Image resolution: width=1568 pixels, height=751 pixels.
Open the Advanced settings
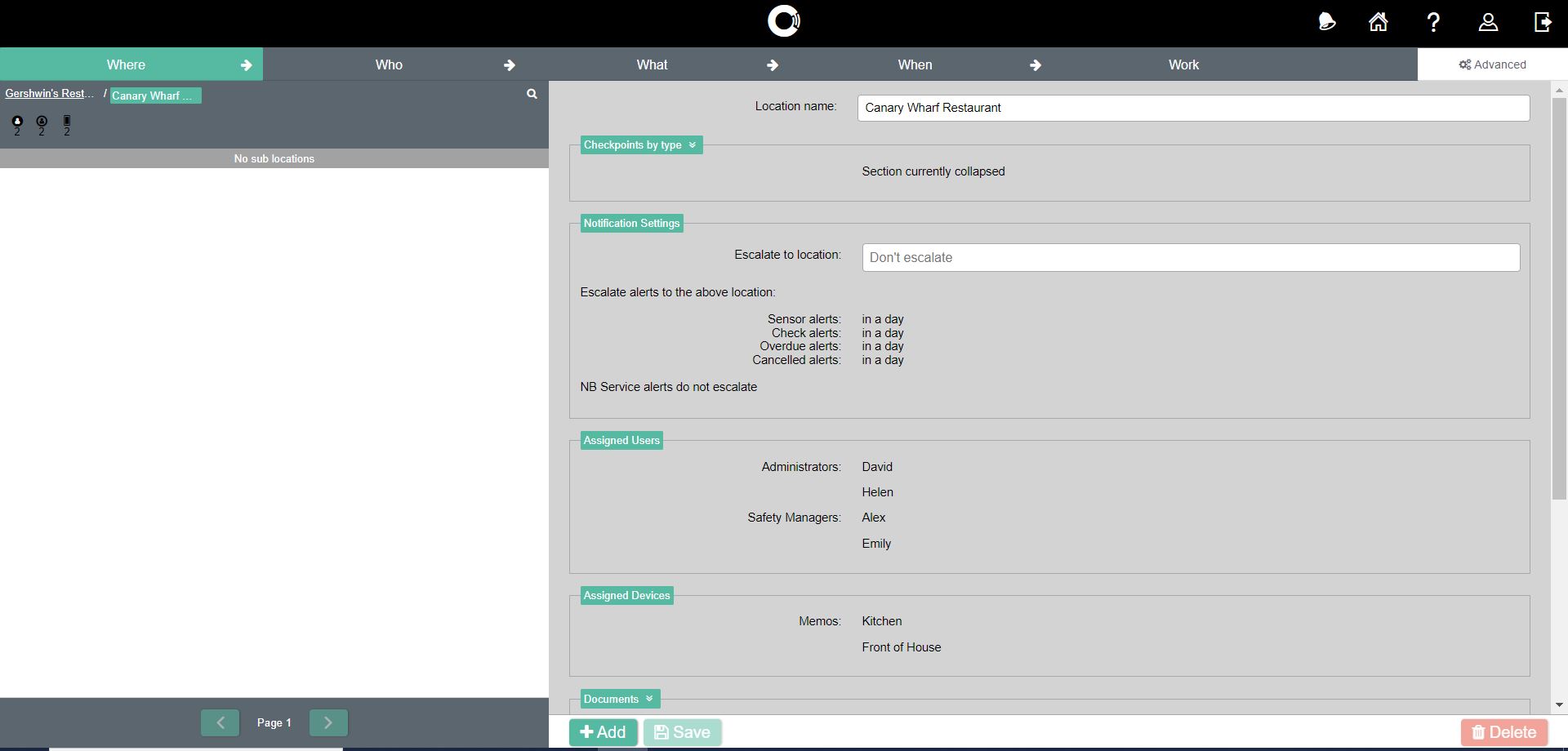tap(1492, 64)
